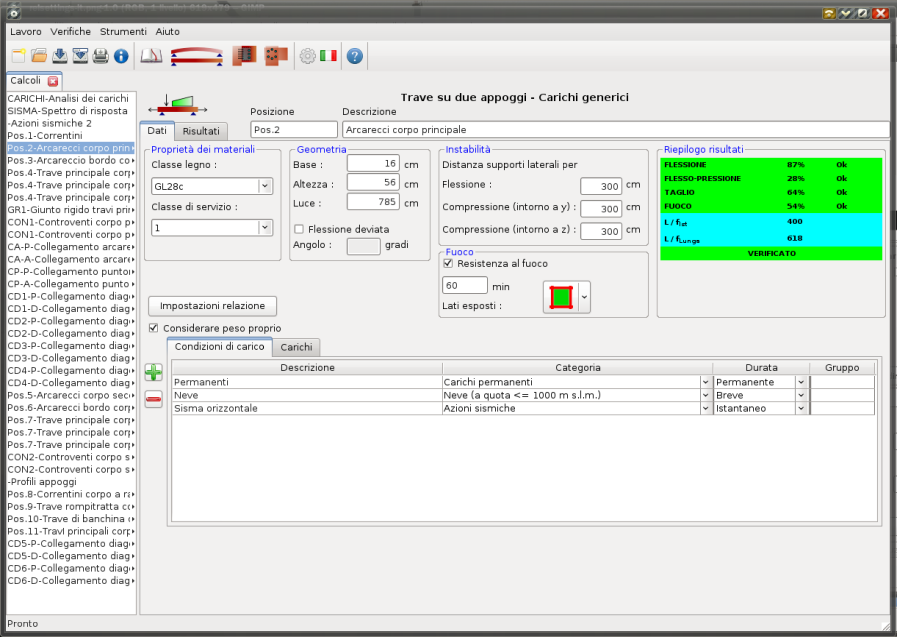Click the new document toolbar icon
This screenshot has height=637, width=897.
click(18, 56)
